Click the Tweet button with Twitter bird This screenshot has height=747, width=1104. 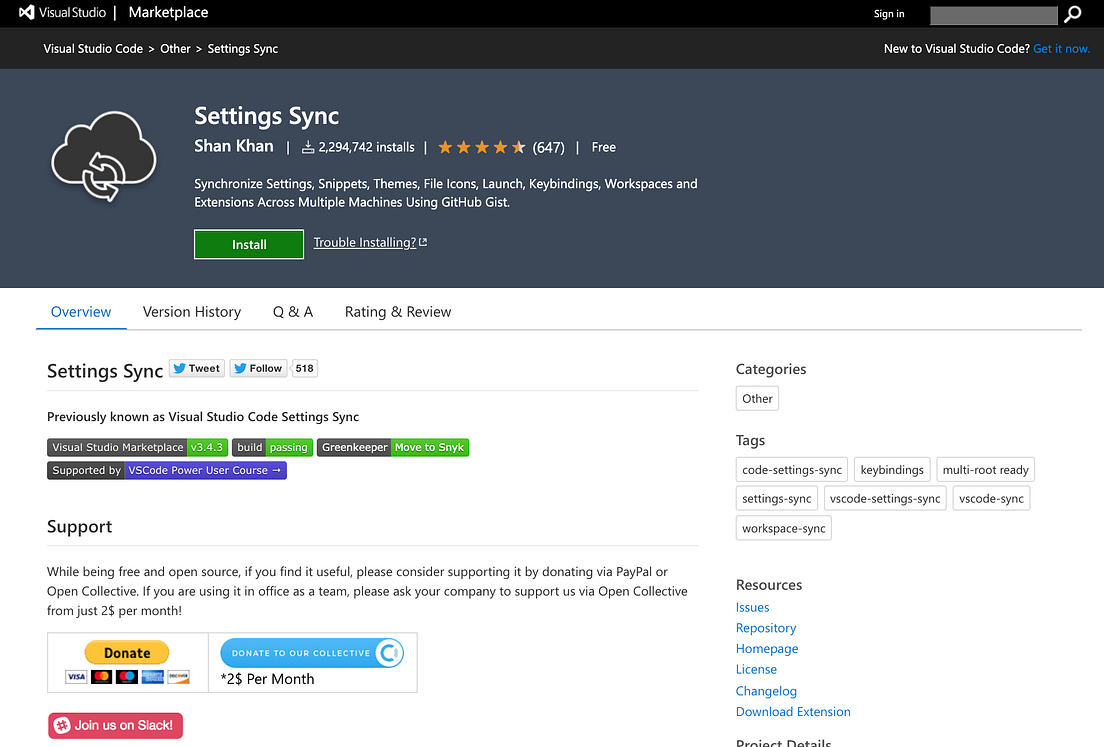[196, 368]
